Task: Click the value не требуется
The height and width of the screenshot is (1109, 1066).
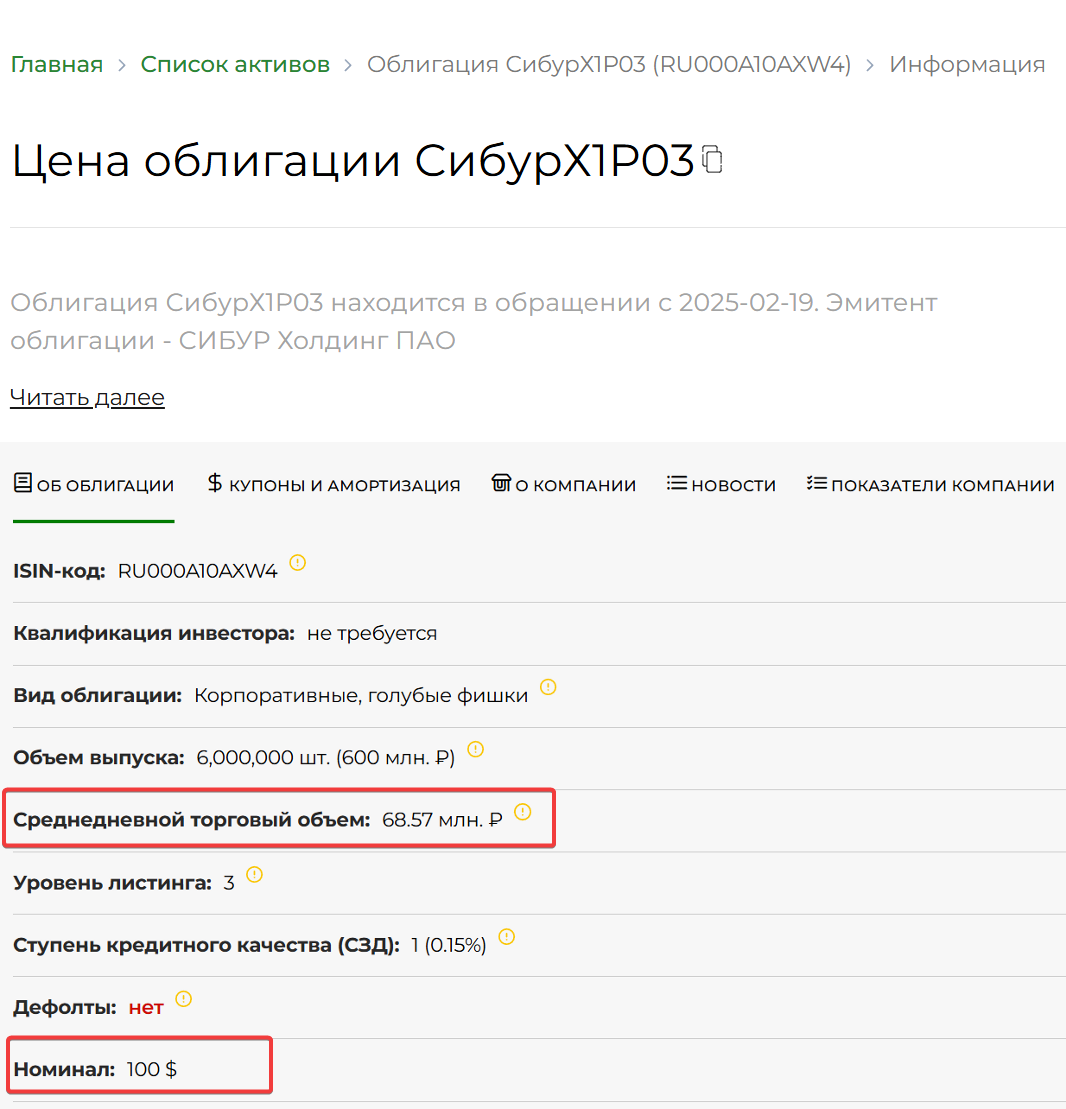Action: pos(372,633)
